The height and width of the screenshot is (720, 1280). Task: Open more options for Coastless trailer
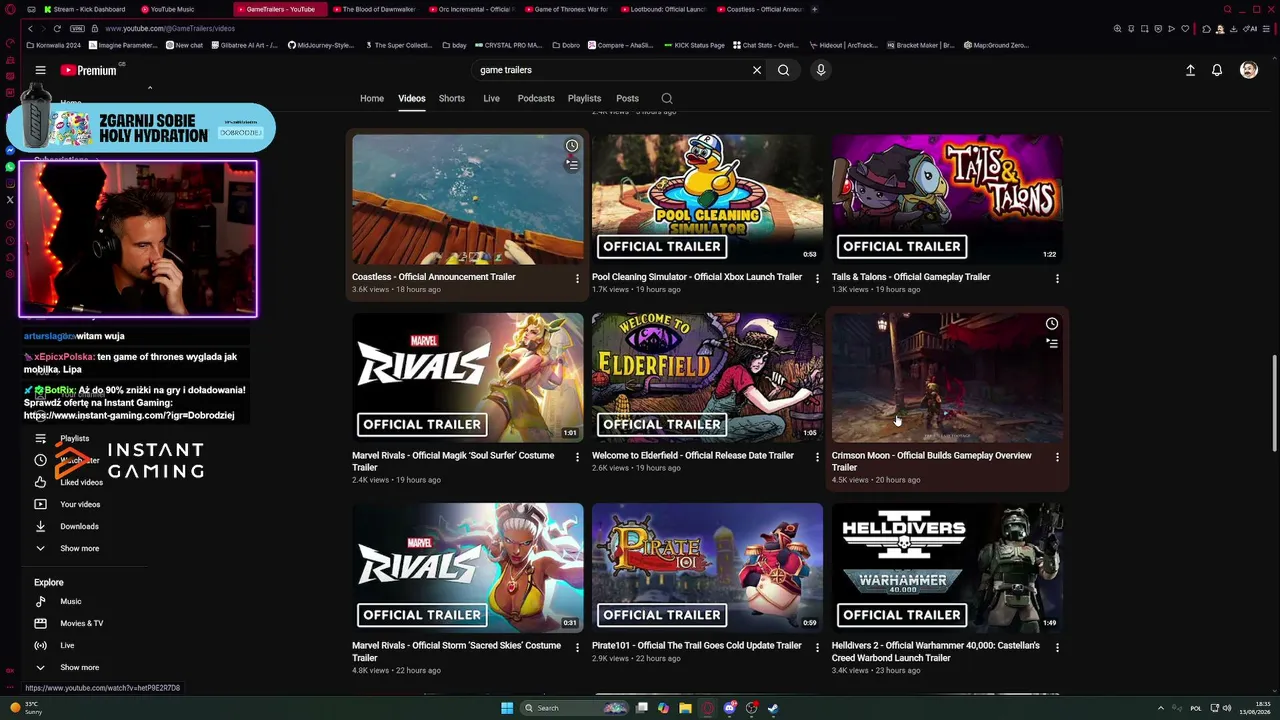coord(577,278)
